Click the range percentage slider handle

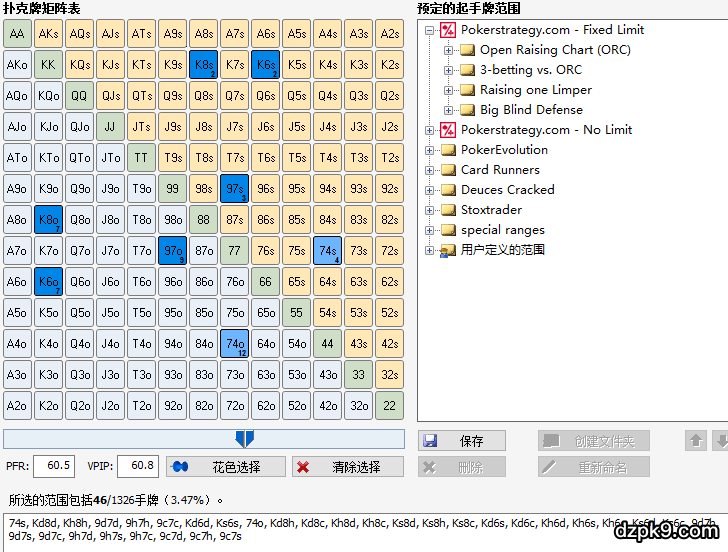click(x=244, y=438)
